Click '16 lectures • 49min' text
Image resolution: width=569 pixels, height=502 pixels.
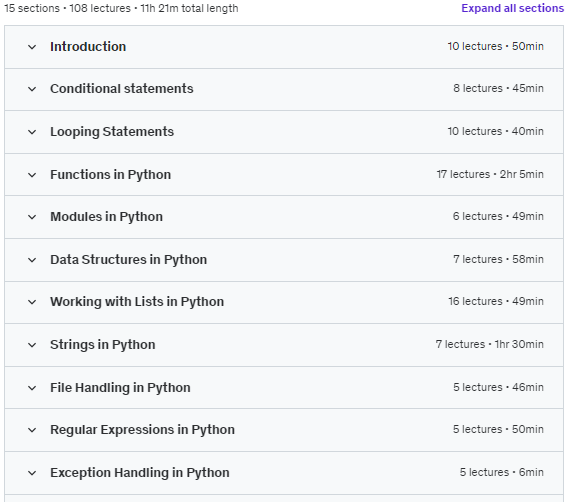click(x=496, y=301)
